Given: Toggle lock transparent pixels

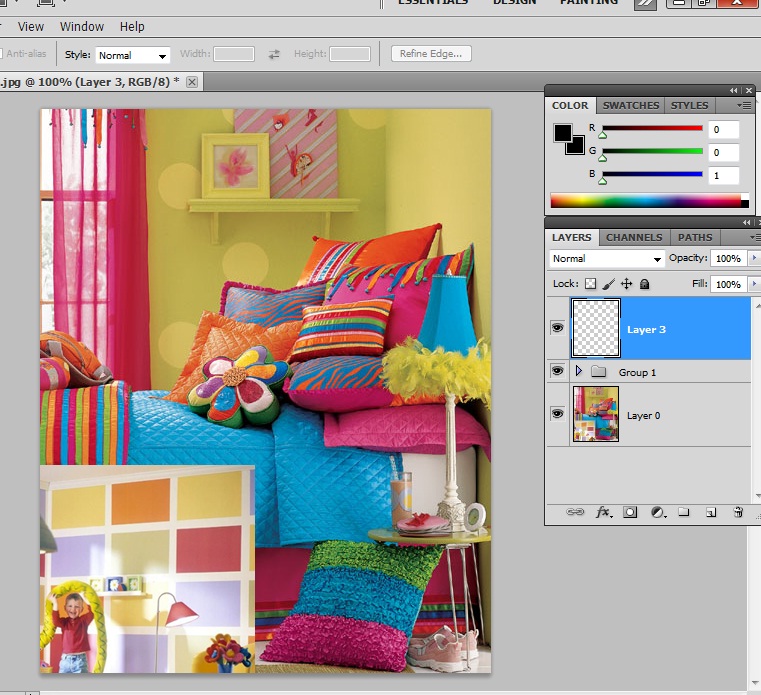Looking at the screenshot, I should (590, 285).
